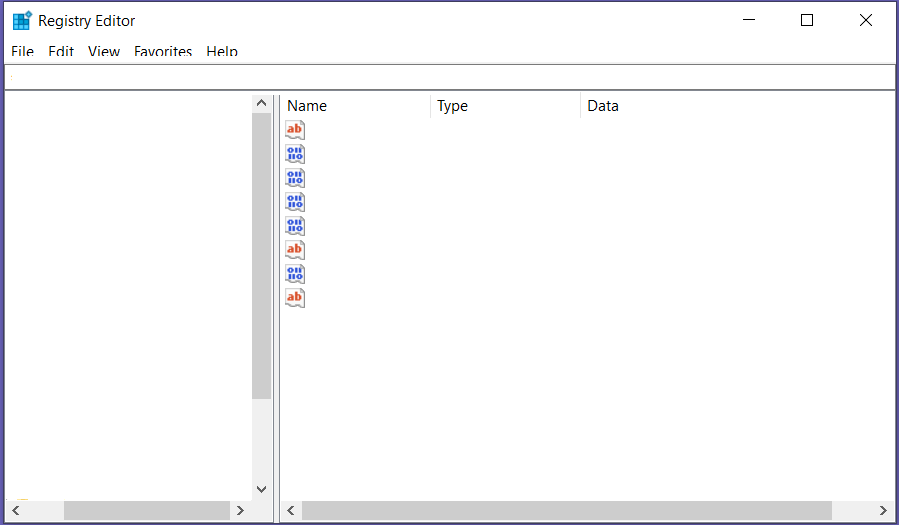Viewport: 899px width, 525px height.
Task: Open the Favorites menu
Action: pos(163,51)
